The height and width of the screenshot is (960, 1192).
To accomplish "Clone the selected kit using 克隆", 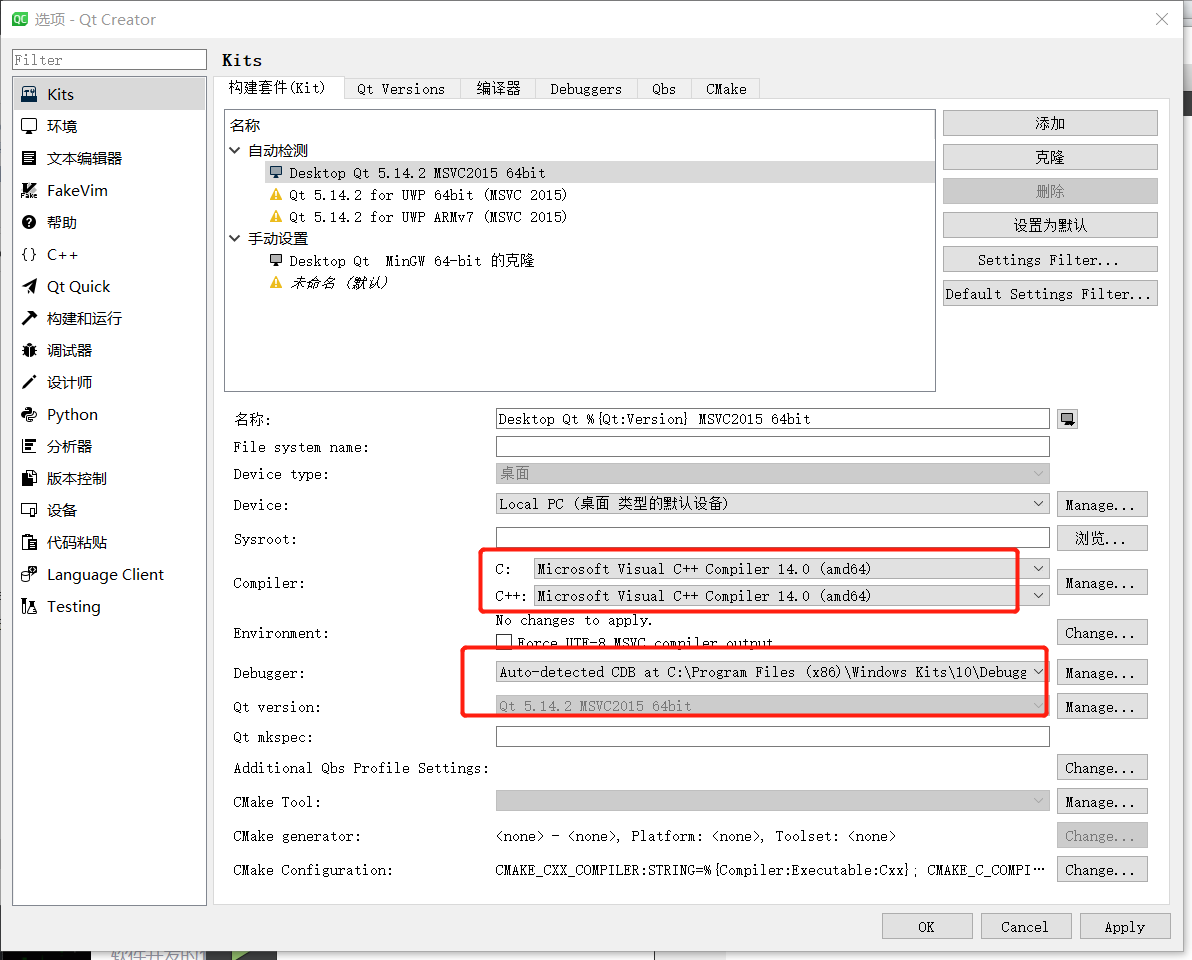I will [x=1049, y=156].
